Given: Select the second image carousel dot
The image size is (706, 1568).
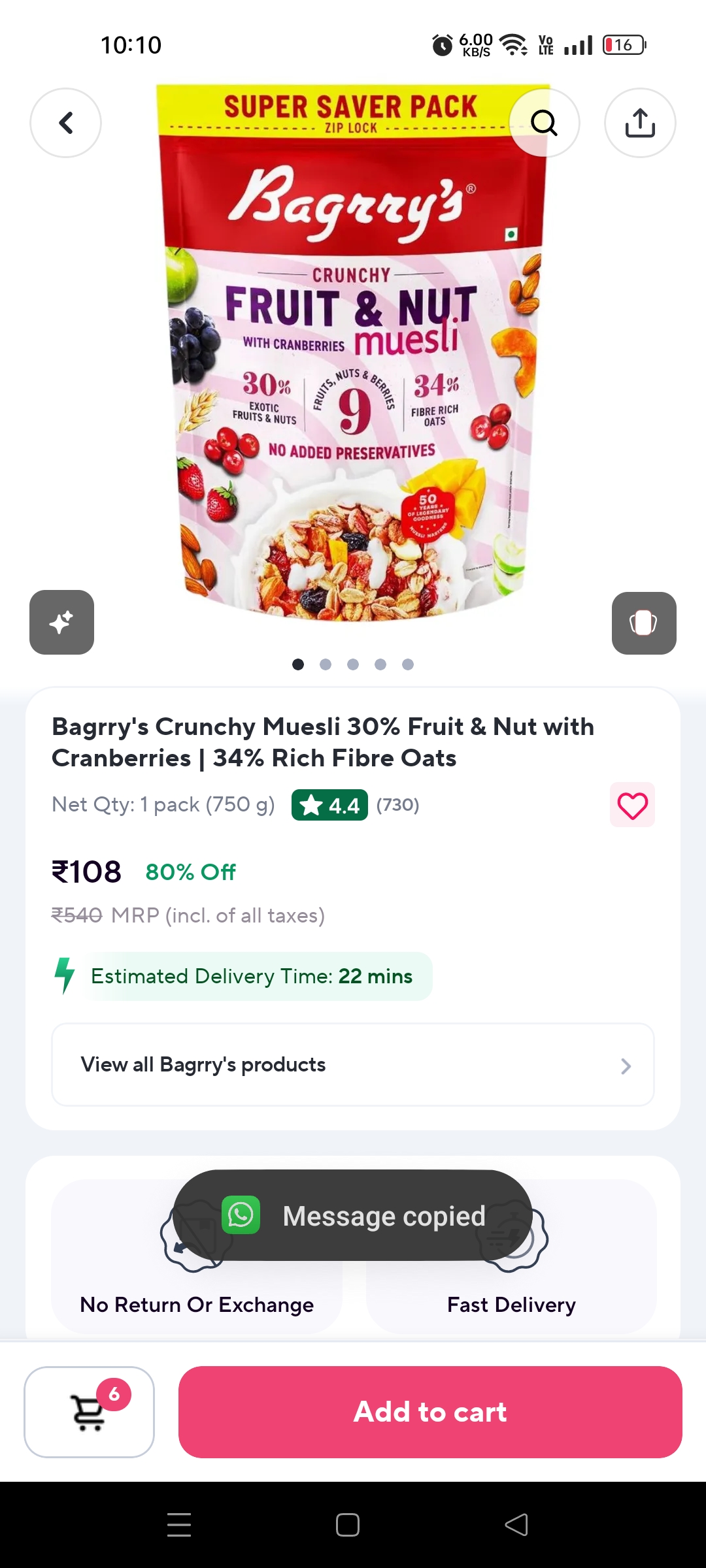Looking at the screenshot, I should (x=326, y=664).
